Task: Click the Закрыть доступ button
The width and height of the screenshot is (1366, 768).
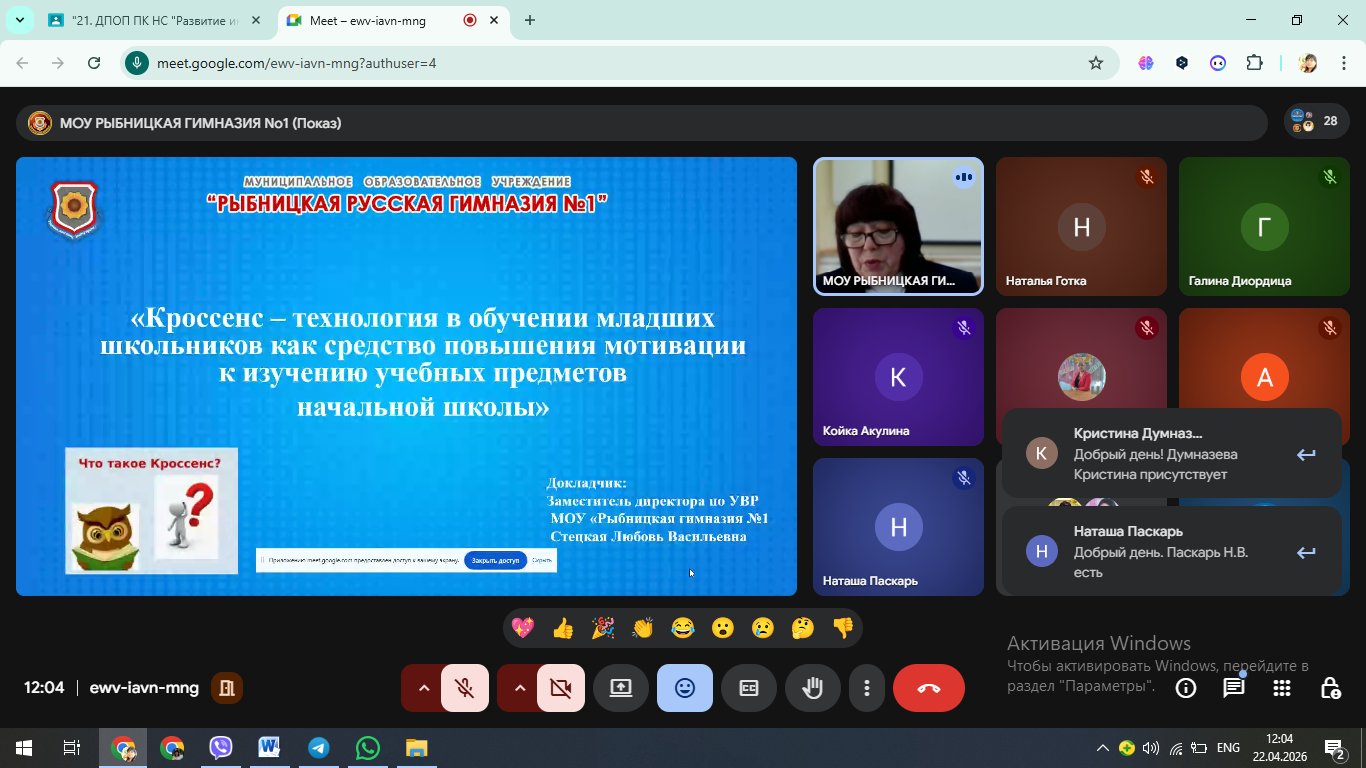Action: coord(496,561)
